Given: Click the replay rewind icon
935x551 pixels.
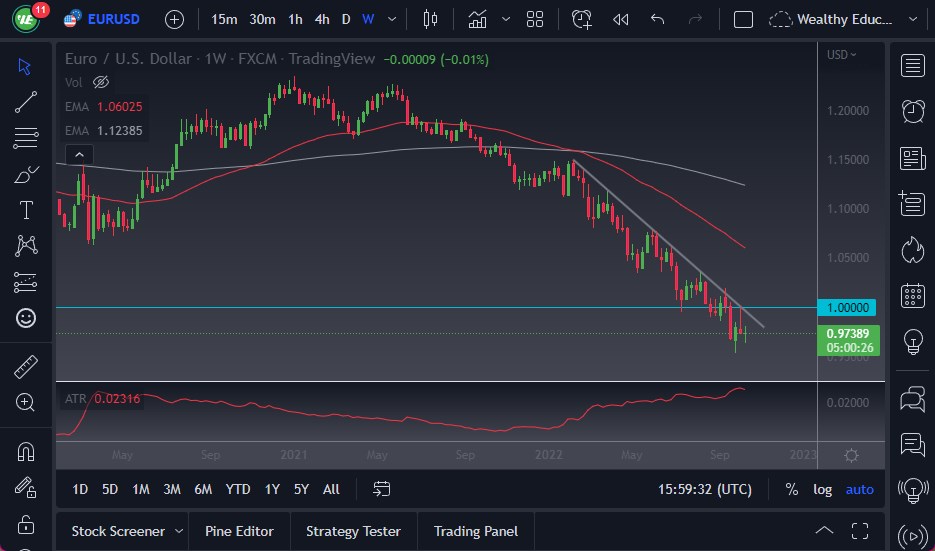Looking at the screenshot, I should pos(620,19).
